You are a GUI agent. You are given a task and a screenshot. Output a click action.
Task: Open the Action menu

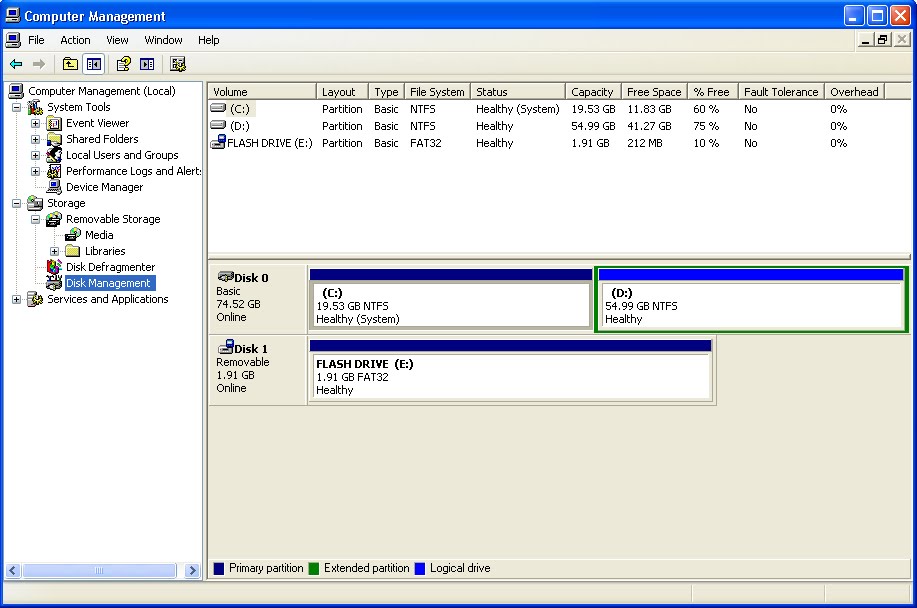pos(75,40)
